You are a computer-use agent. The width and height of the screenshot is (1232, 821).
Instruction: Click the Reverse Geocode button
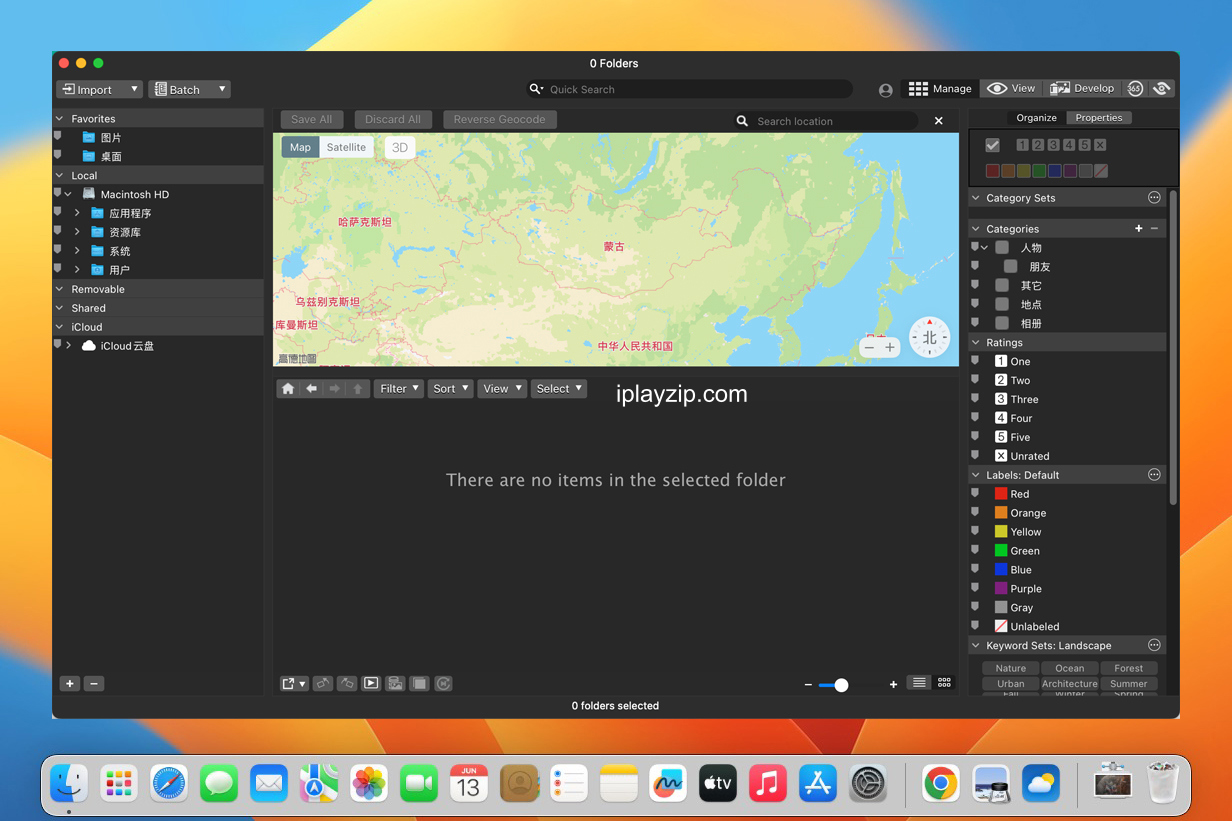click(499, 120)
